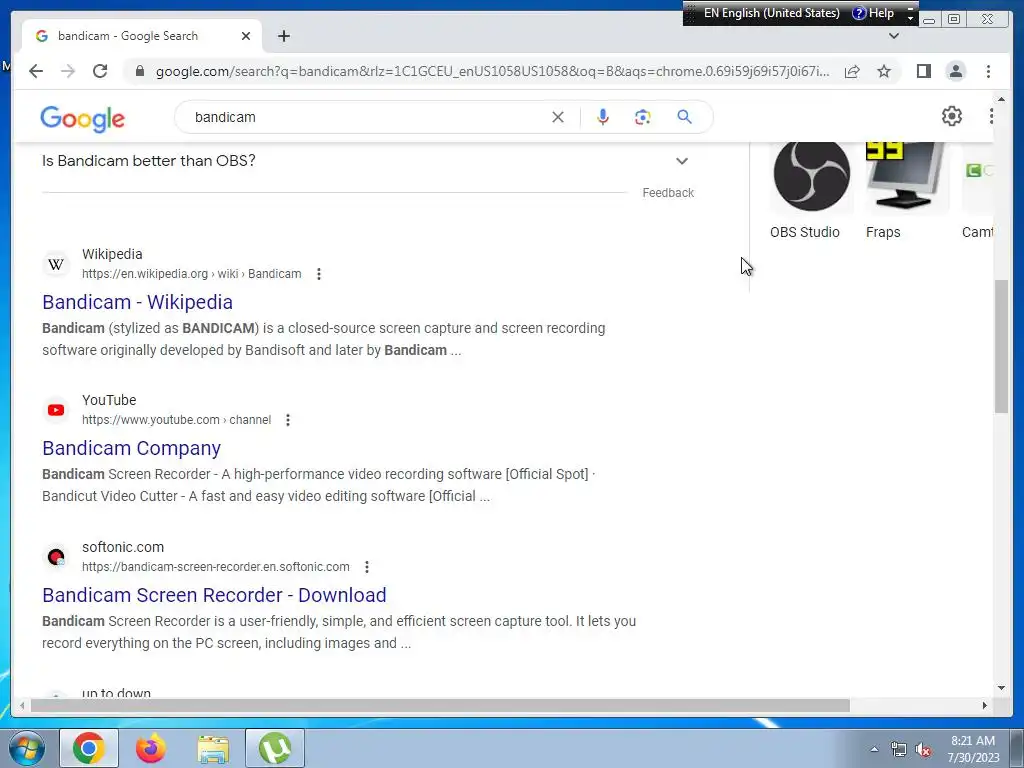Open Bandicam - Wikipedia result
Viewport: 1024px width, 768px height.
(x=137, y=302)
